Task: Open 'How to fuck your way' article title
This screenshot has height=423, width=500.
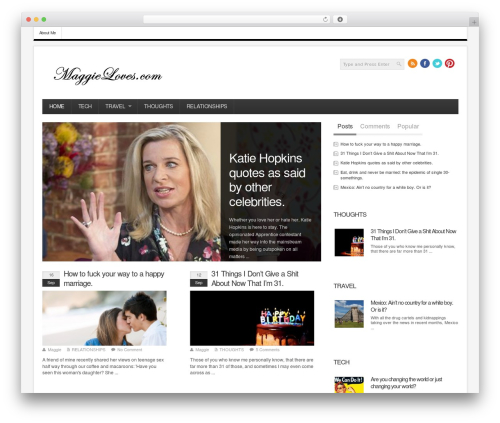Action: pyautogui.click(x=114, y=279)
